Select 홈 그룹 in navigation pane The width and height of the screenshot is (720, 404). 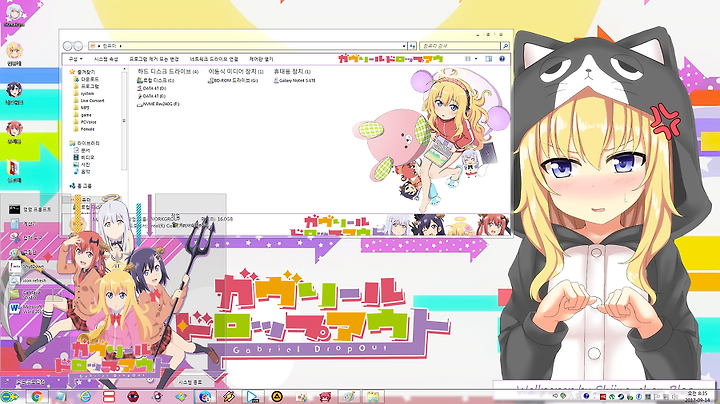(x=81, y=186)
